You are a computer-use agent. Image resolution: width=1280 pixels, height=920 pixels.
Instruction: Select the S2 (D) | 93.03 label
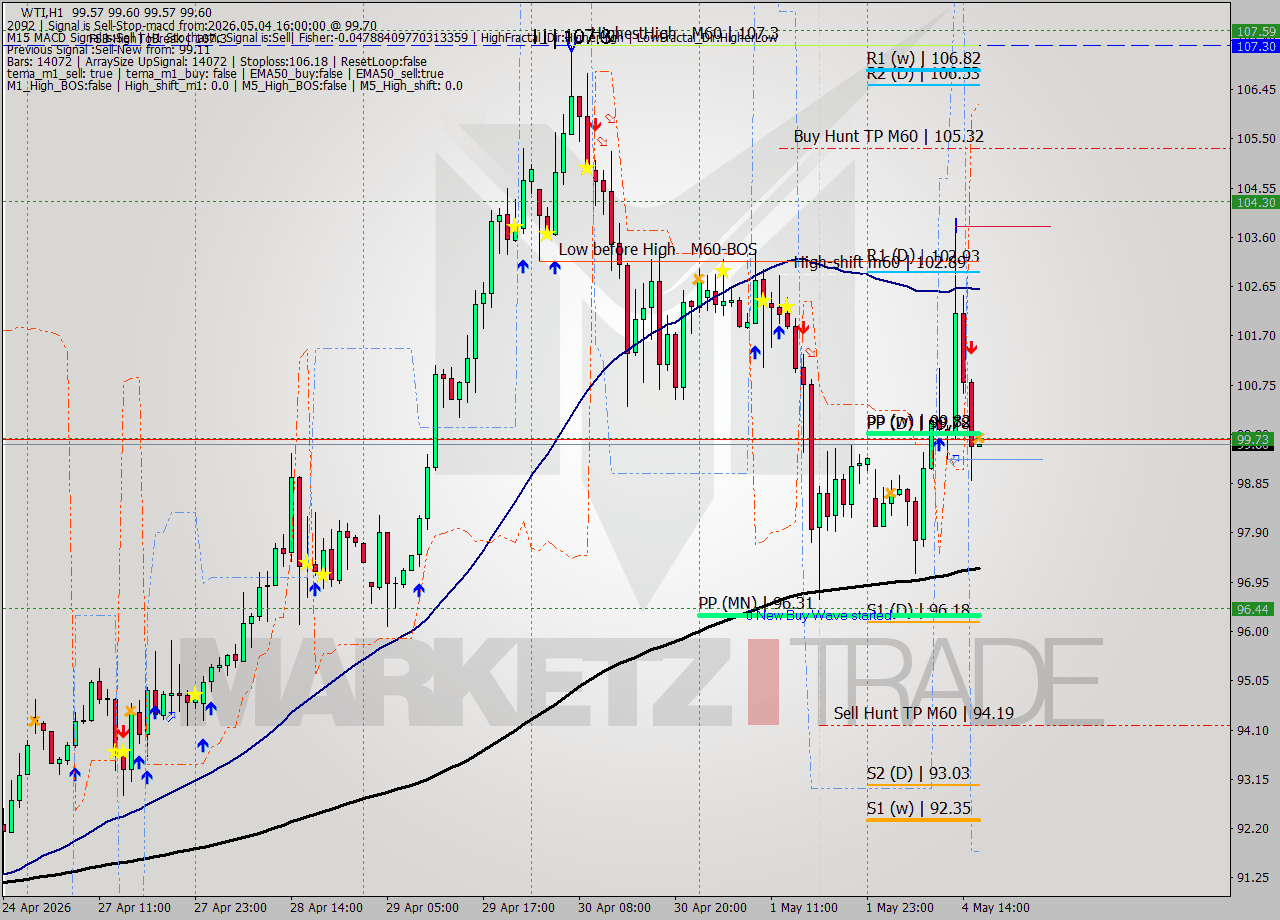pos(918,774)
